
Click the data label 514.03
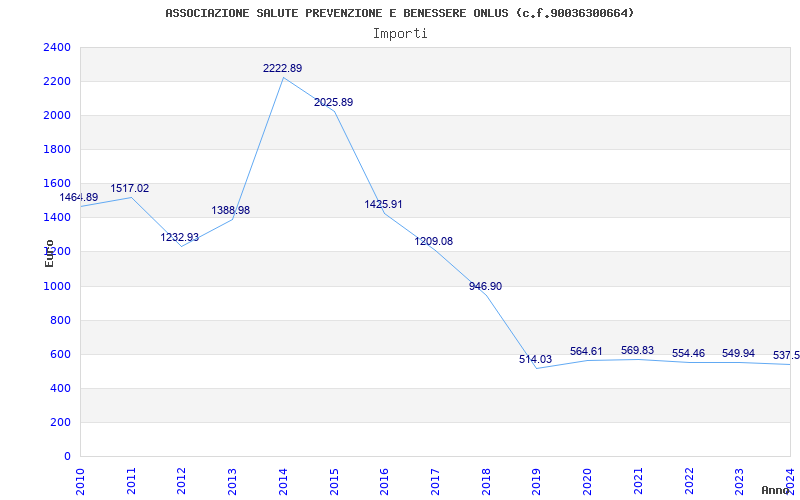(x=535, y=360)
